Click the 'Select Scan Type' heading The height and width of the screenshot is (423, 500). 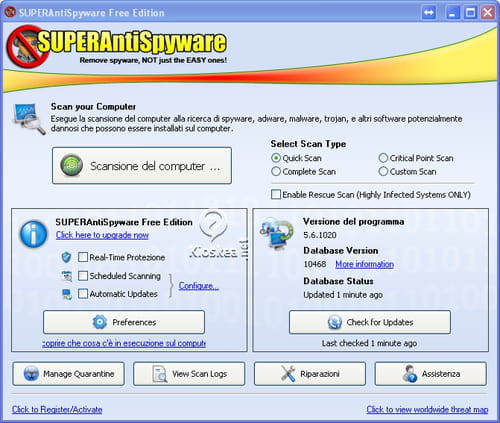308,144
